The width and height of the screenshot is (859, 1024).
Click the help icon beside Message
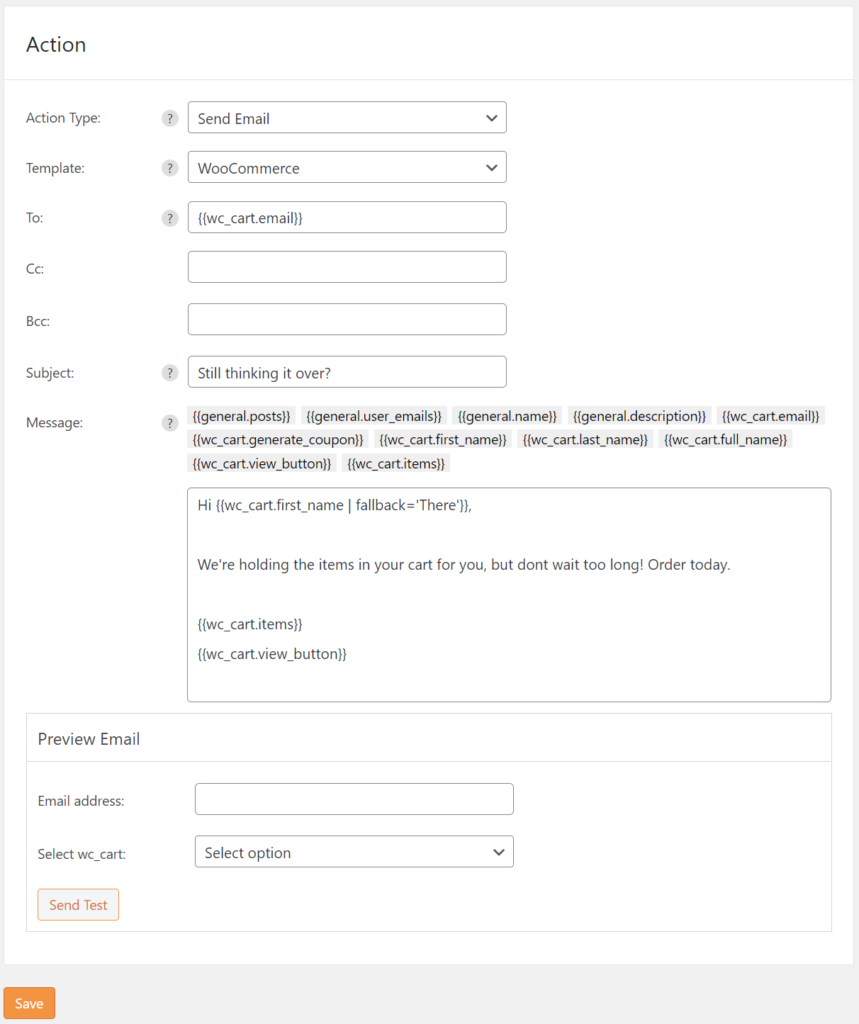pyautogui.click(x=170, y=422)
